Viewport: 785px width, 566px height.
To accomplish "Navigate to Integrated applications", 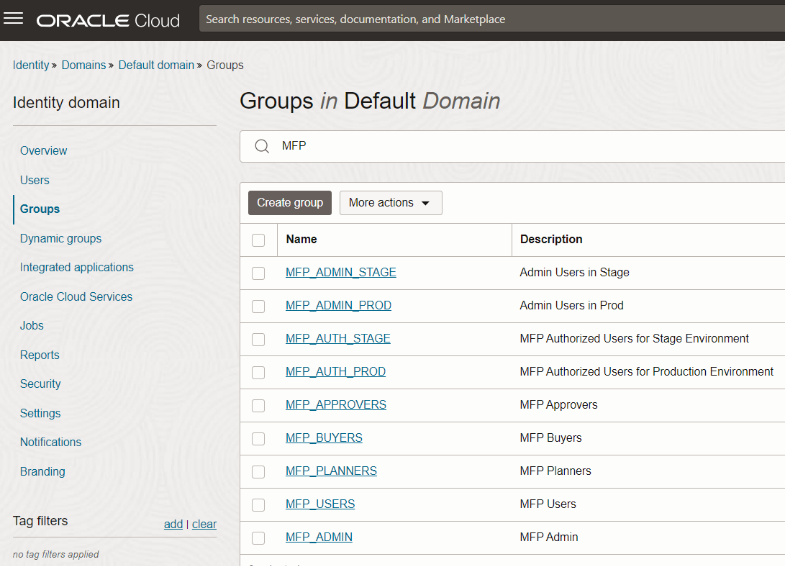I will pos(77,267).
